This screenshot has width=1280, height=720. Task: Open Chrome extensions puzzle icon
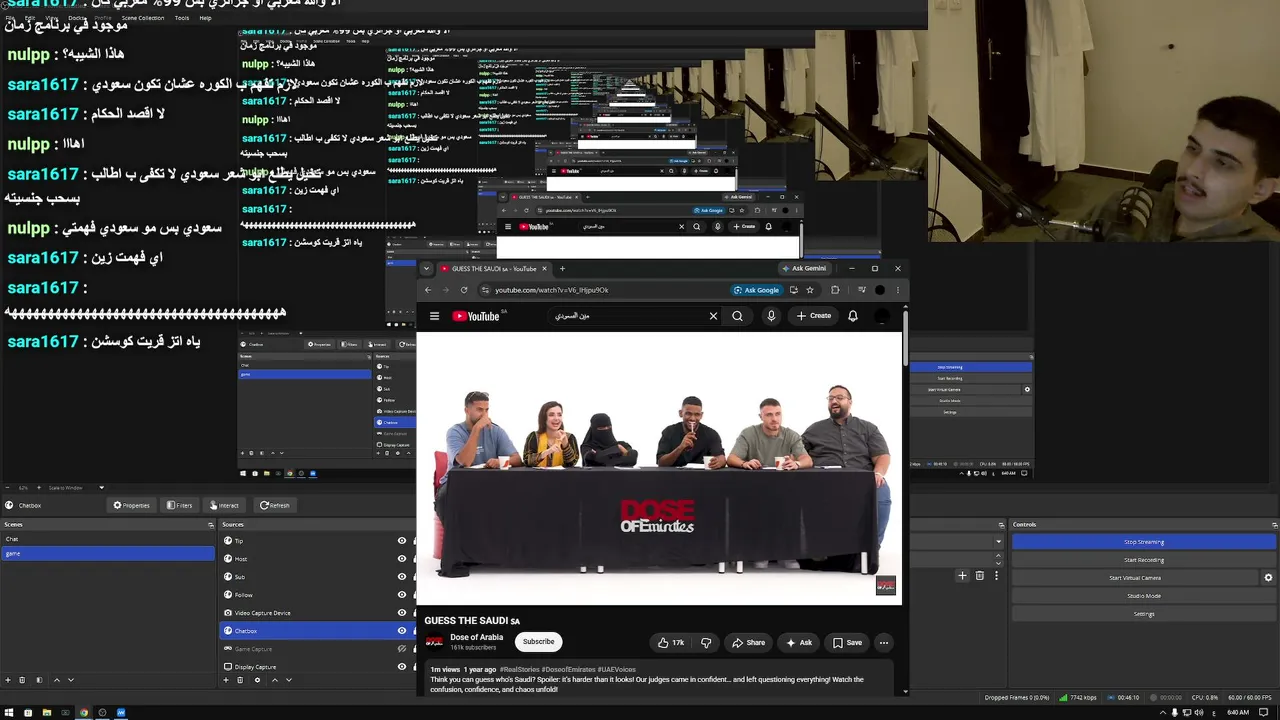click(x=836, y=290)
